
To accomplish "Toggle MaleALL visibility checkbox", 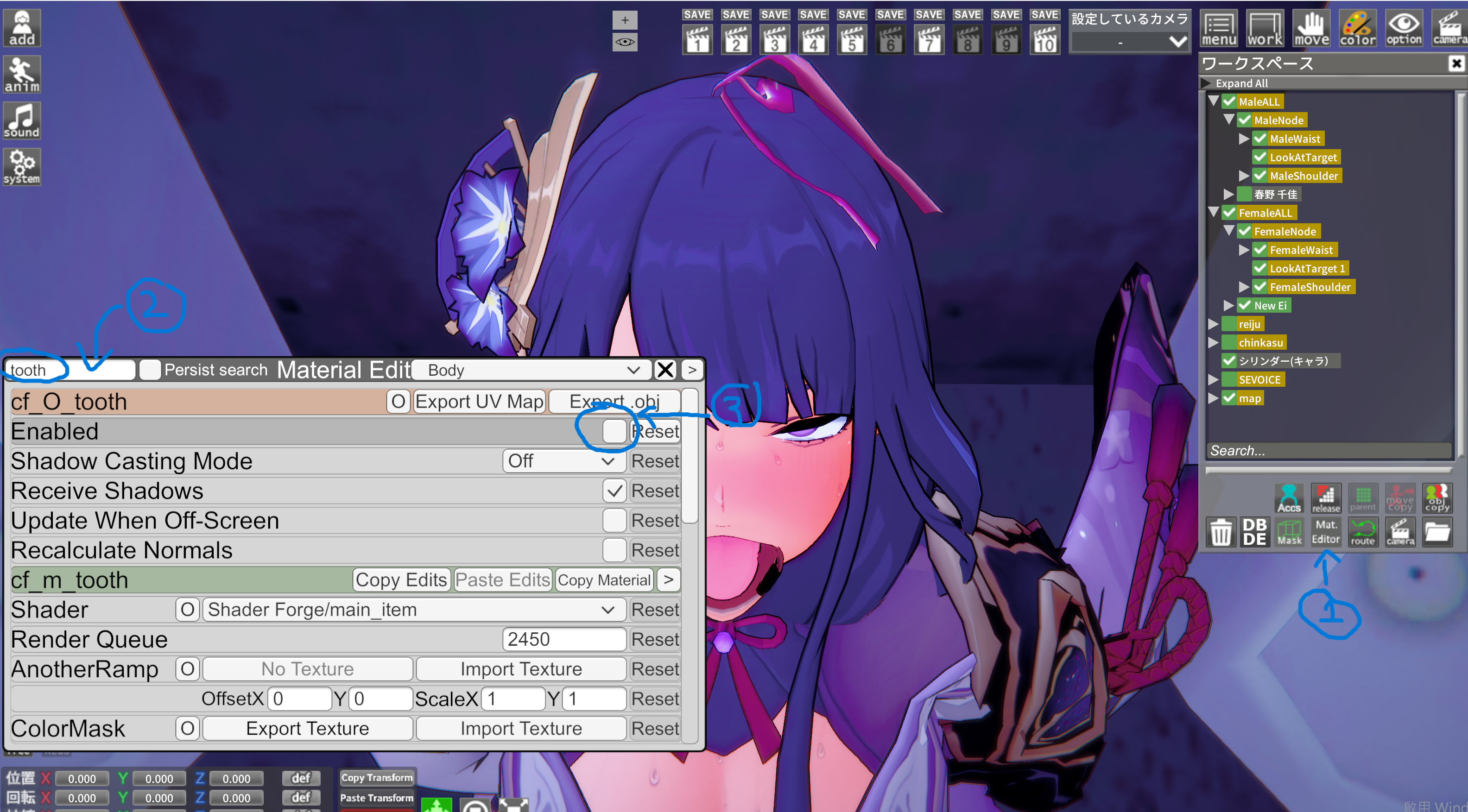I will pyautogui.click(x=1229, y=101).
